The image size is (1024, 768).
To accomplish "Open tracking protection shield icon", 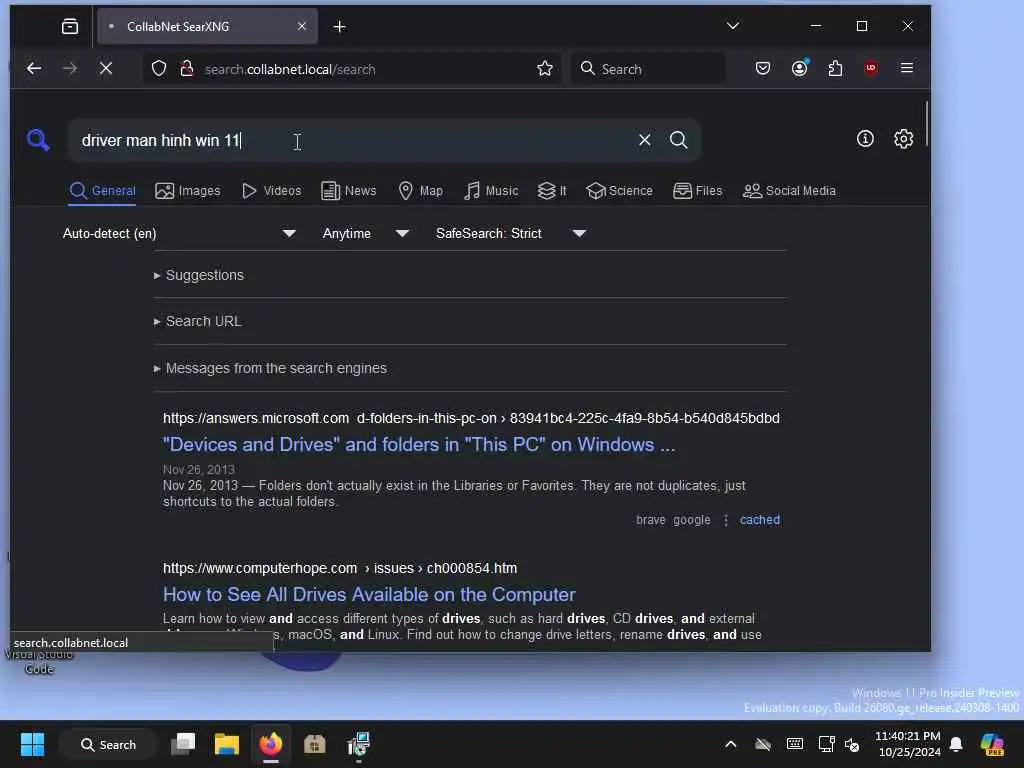I will 159,69.
